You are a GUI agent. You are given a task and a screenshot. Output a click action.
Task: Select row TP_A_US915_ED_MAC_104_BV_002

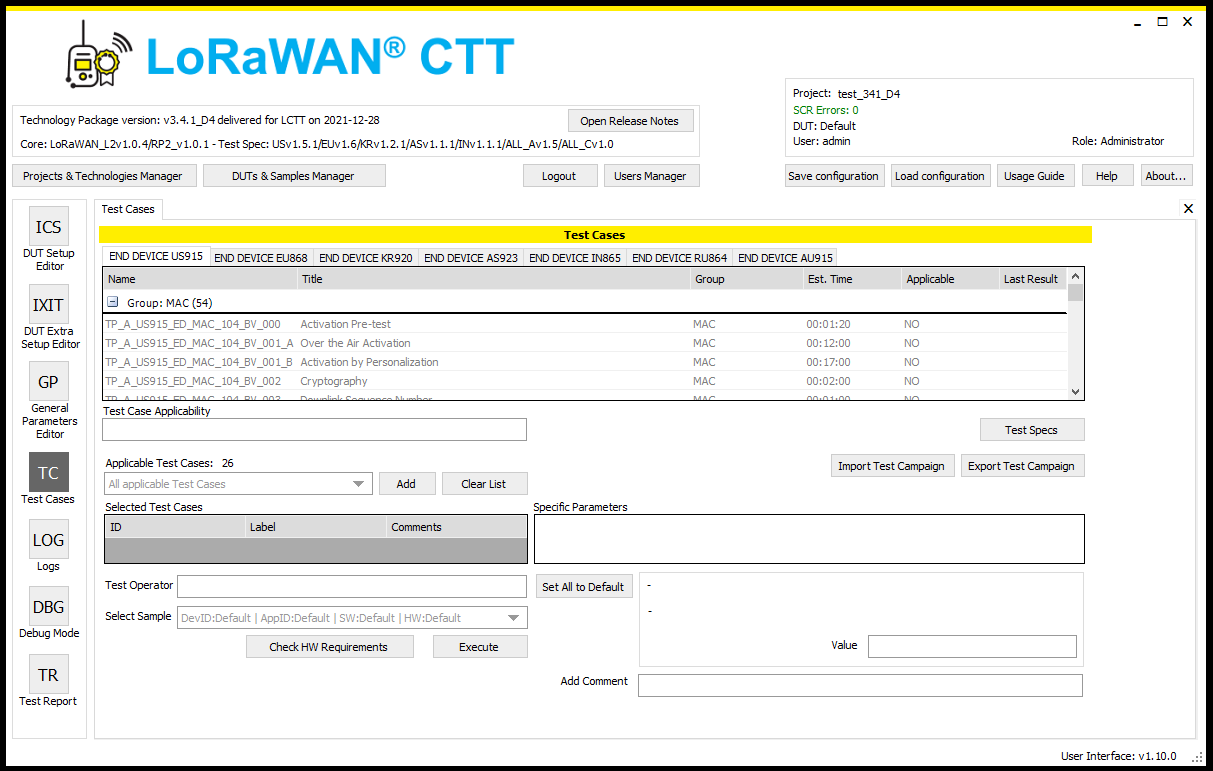coord(585,381)
